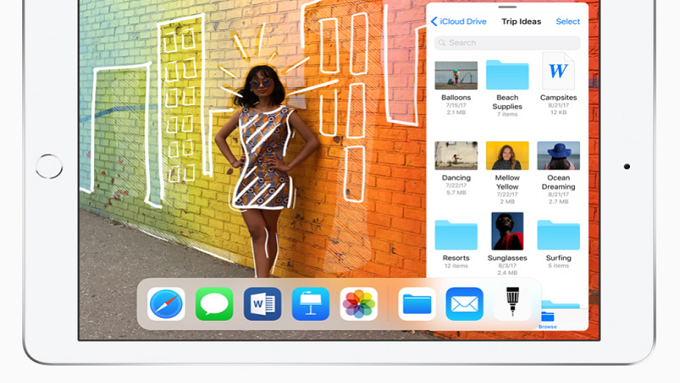
Task: Open Mail app in the dock
Action: (464, 304)
